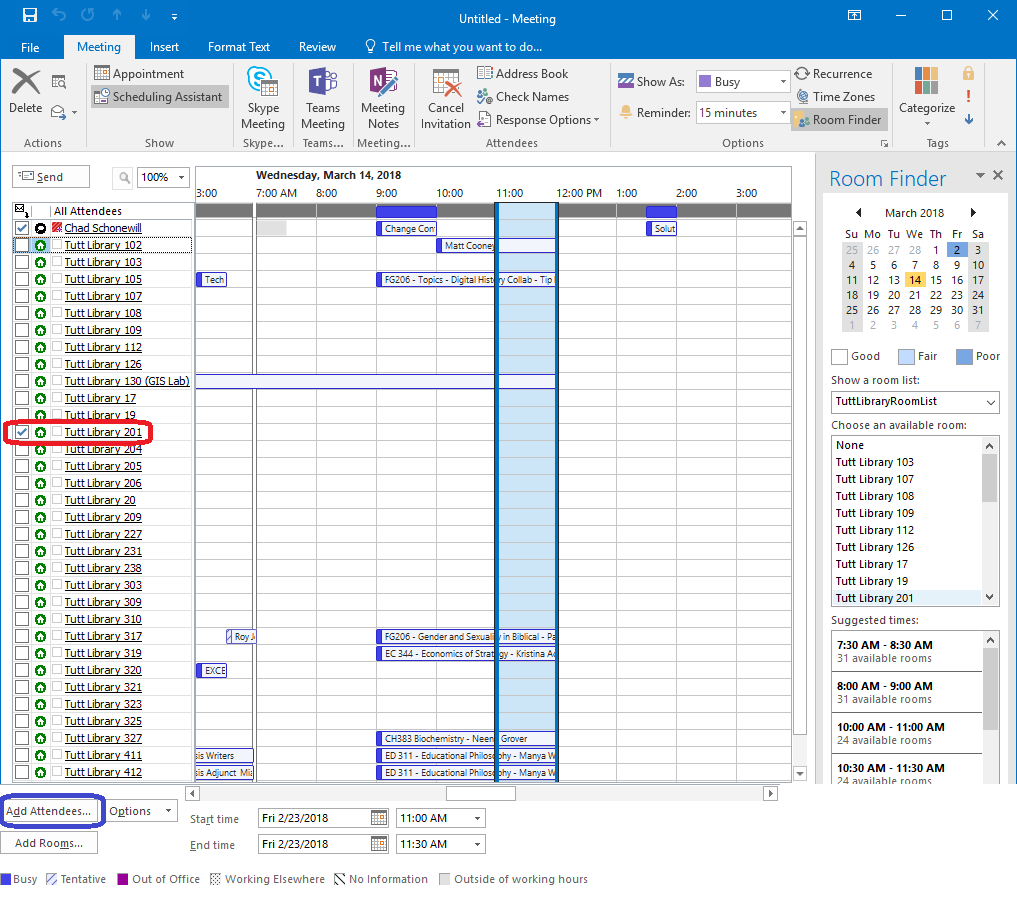The width and height of the screenshot is (1017, 901).
Task: Click horizontal schedule scrollbar thumb
Action: 481,793
